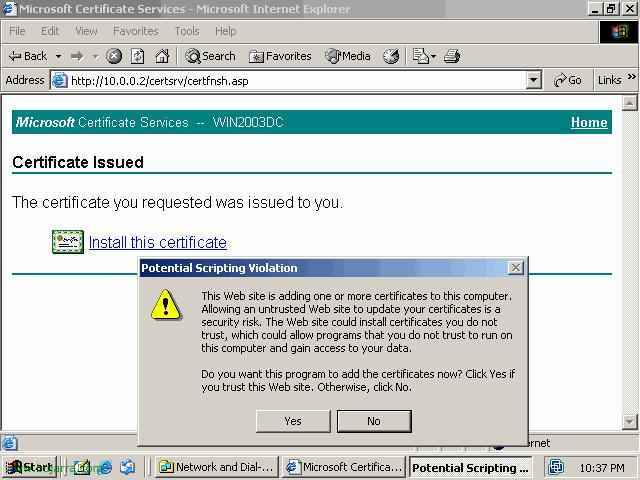Open the Favorites toolbar button
The width and height of the screenshot is (640, 480).
[x=280, y=56]
